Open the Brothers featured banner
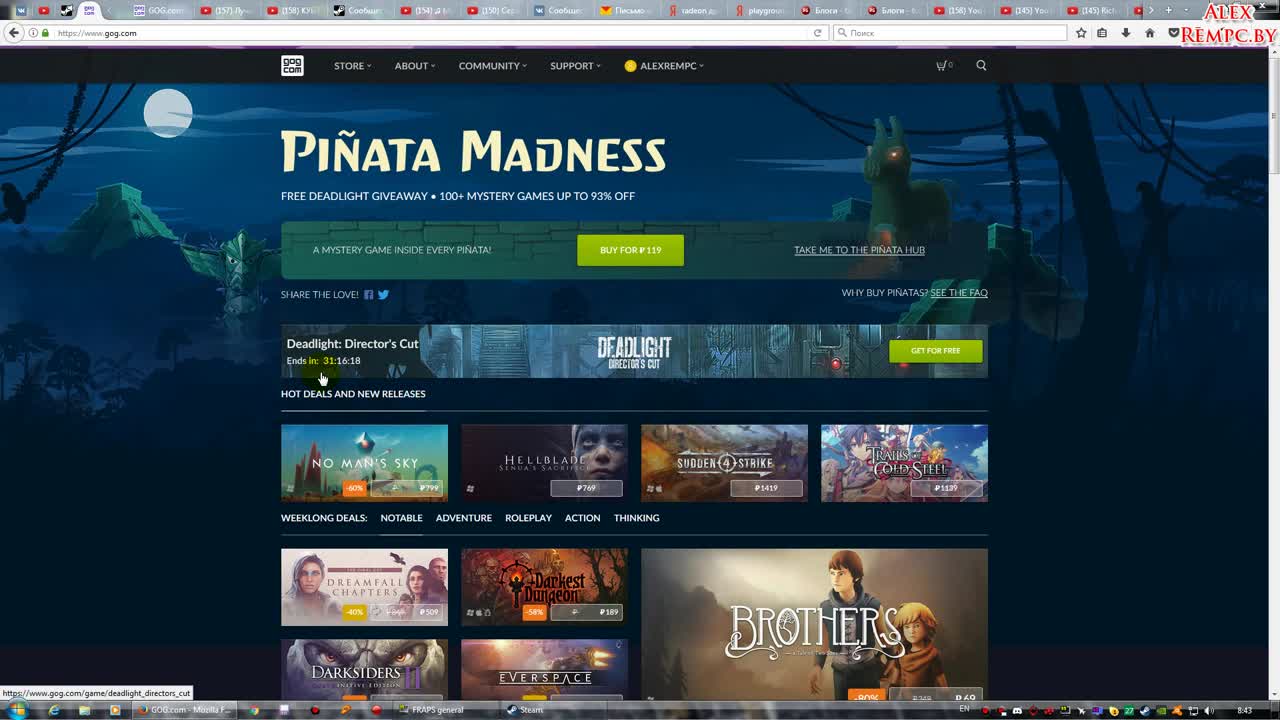This screenshot has height=720, width=1280. click(814, 625)
